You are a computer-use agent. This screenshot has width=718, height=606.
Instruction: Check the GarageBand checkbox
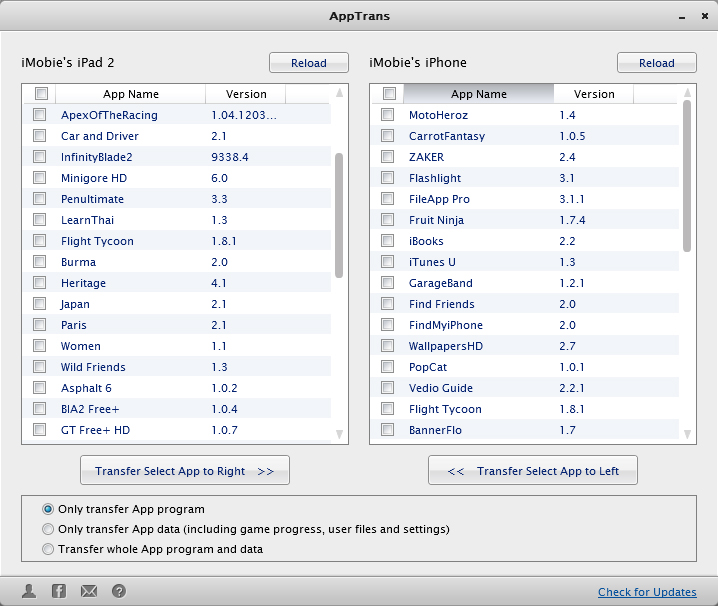click(x=387, y=283)
